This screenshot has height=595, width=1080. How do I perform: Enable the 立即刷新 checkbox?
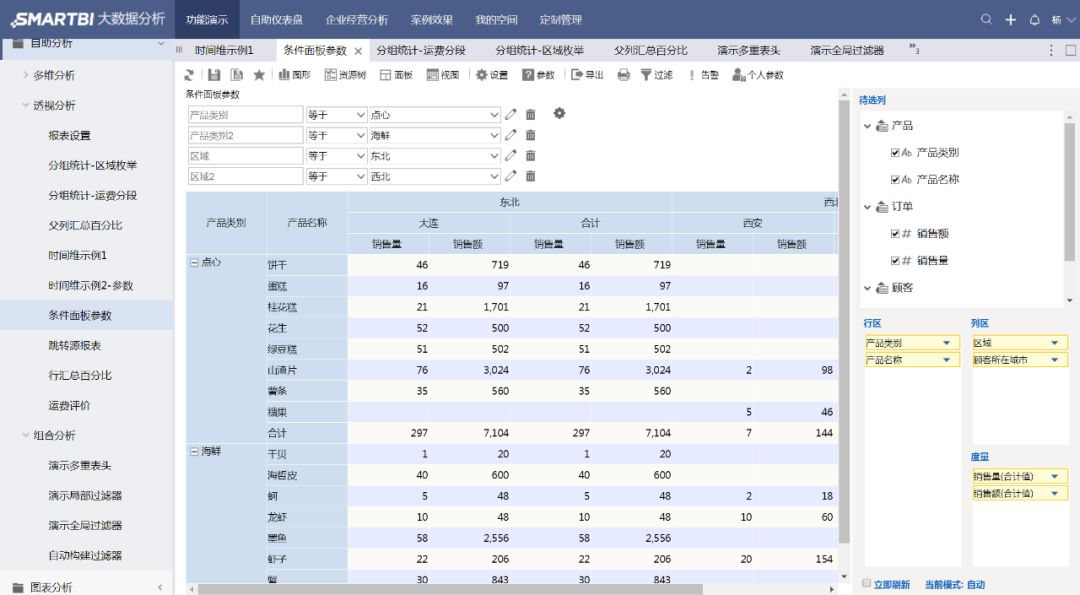click(x=866, y=583)
